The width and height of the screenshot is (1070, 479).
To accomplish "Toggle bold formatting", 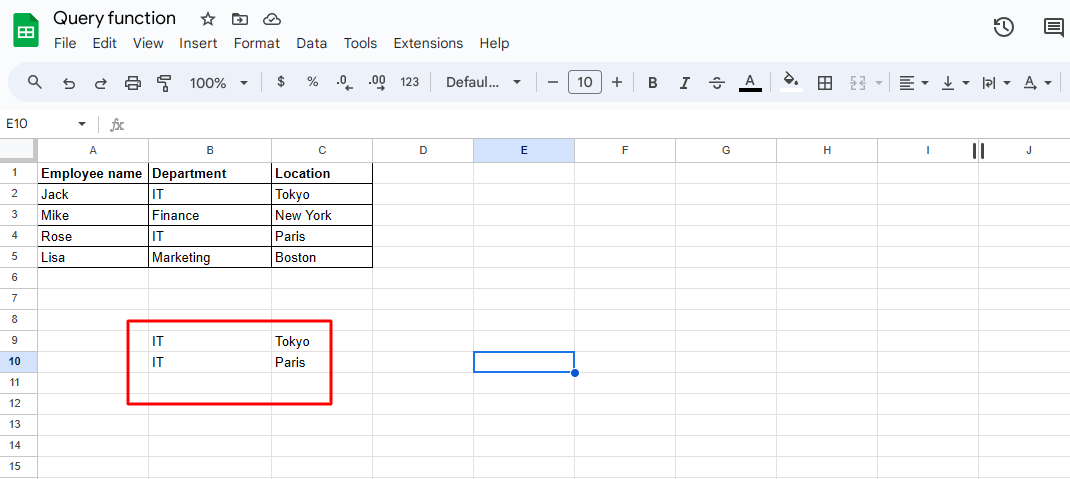I will tap(653, 83).
